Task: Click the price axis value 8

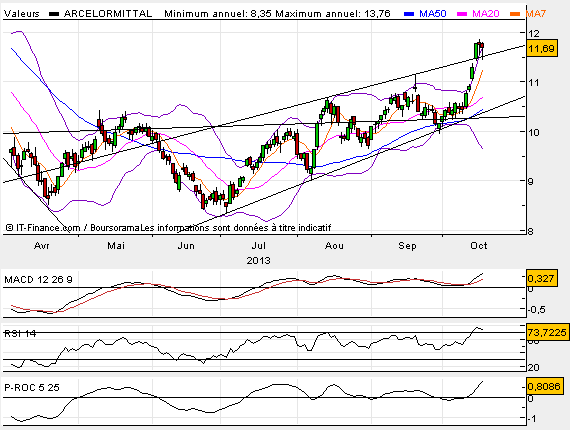Action: tap(531, 231)
